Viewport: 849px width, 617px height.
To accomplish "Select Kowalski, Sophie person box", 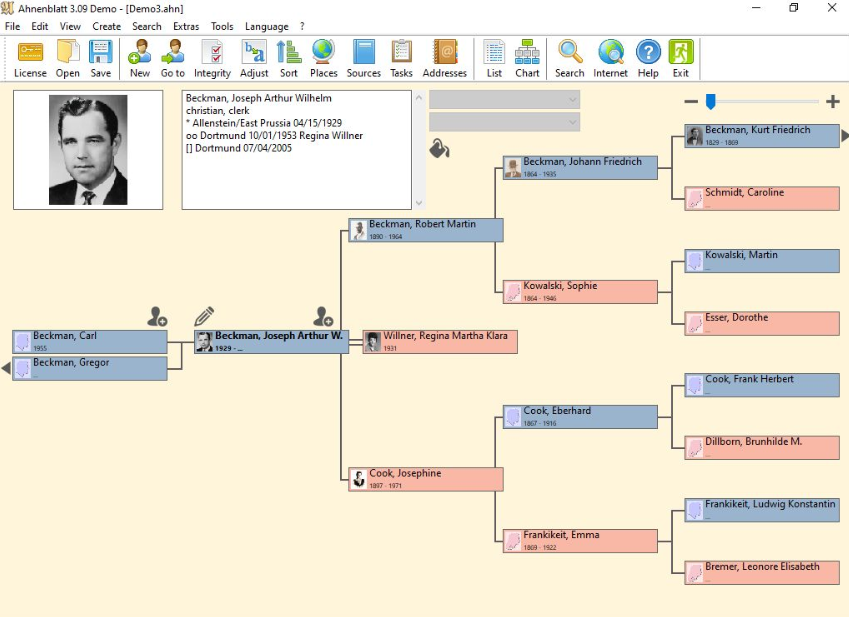I will [580, 292].
